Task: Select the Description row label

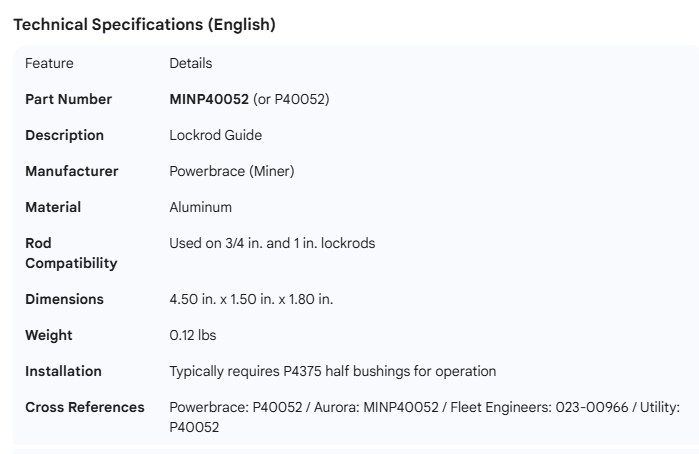Action: [64, 135]
